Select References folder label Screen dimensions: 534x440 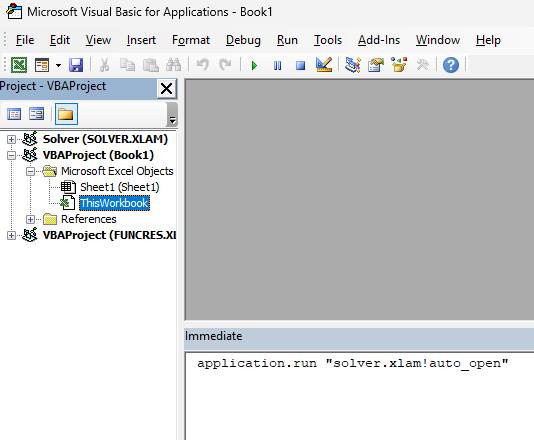tap(89, 219)
